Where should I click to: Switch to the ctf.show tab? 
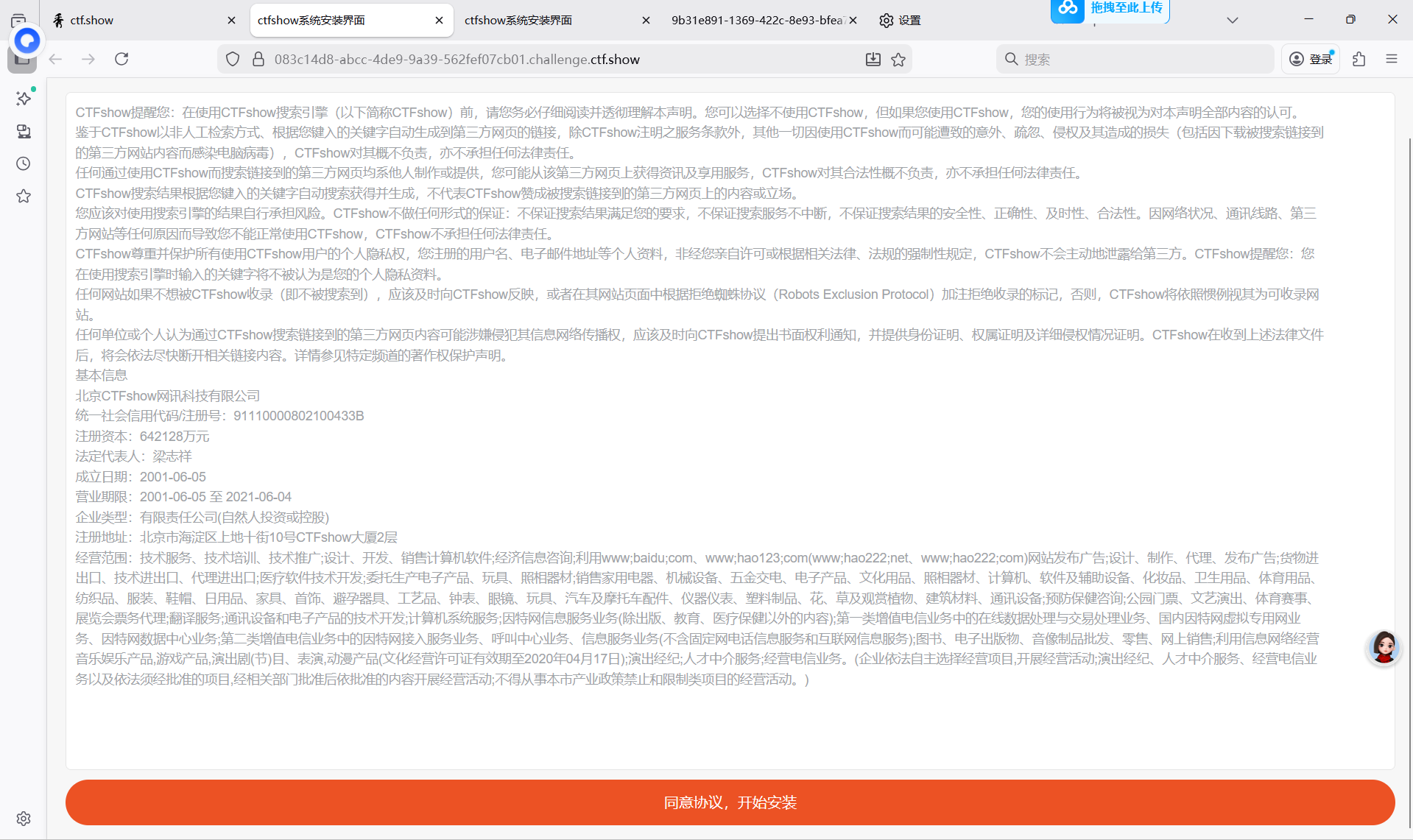[x=144, y=20]
